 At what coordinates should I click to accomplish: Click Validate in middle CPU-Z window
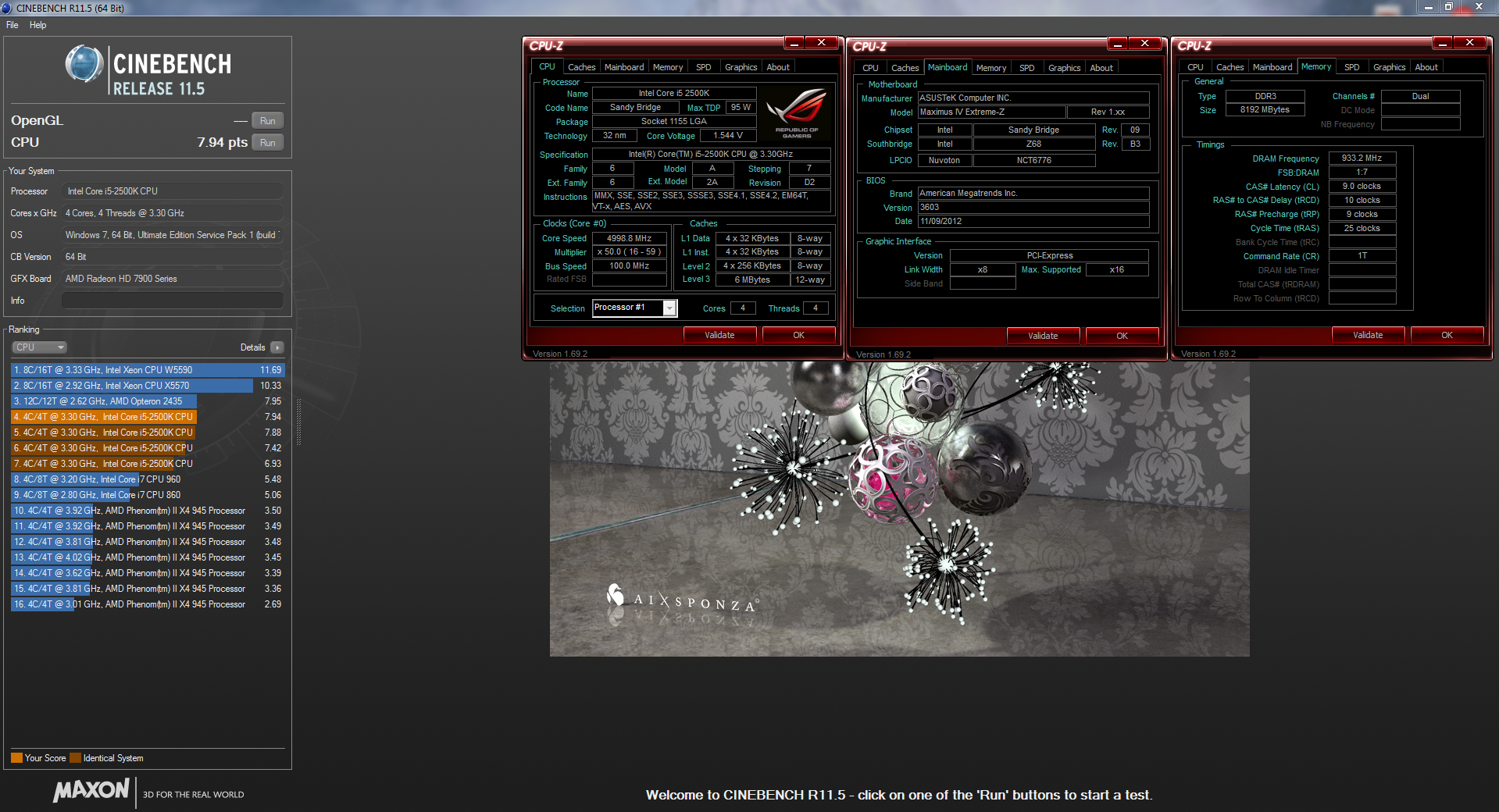pos(1043,336)
